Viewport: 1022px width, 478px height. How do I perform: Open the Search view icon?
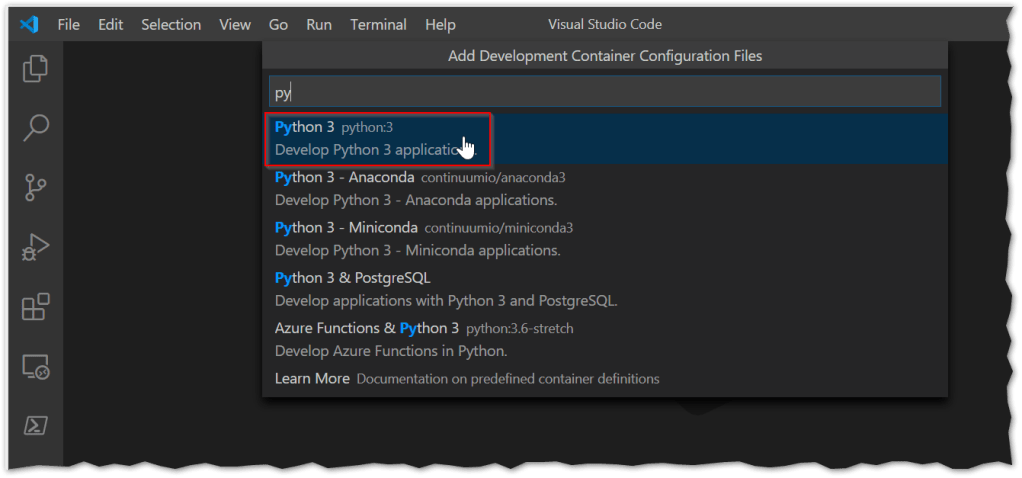[x=36, y=128]
